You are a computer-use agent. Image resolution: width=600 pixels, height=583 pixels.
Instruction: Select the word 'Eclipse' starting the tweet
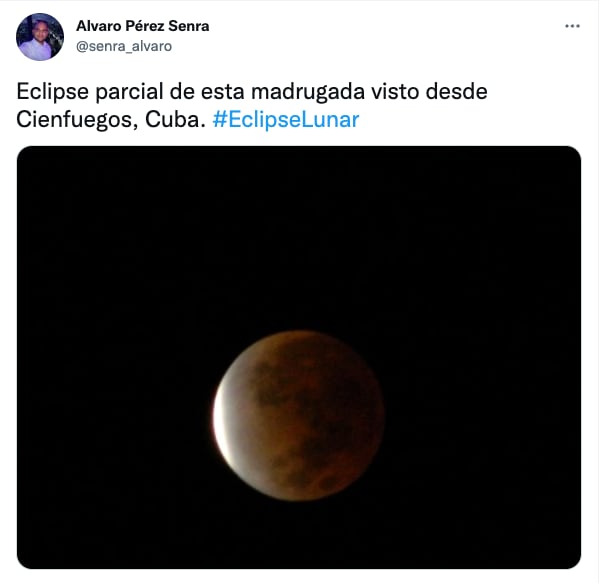coord(52,91)
